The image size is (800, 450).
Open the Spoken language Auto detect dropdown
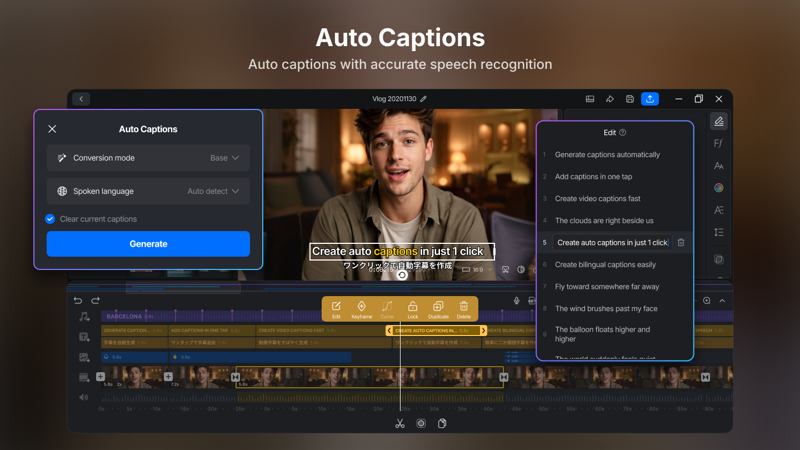pos(148,191)
